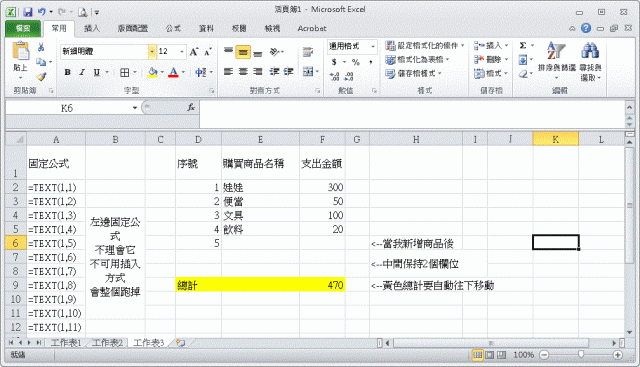Apply the red font color
Image resolution: width=640 pixels, height=367 pixels.
[x=173, y=73]
